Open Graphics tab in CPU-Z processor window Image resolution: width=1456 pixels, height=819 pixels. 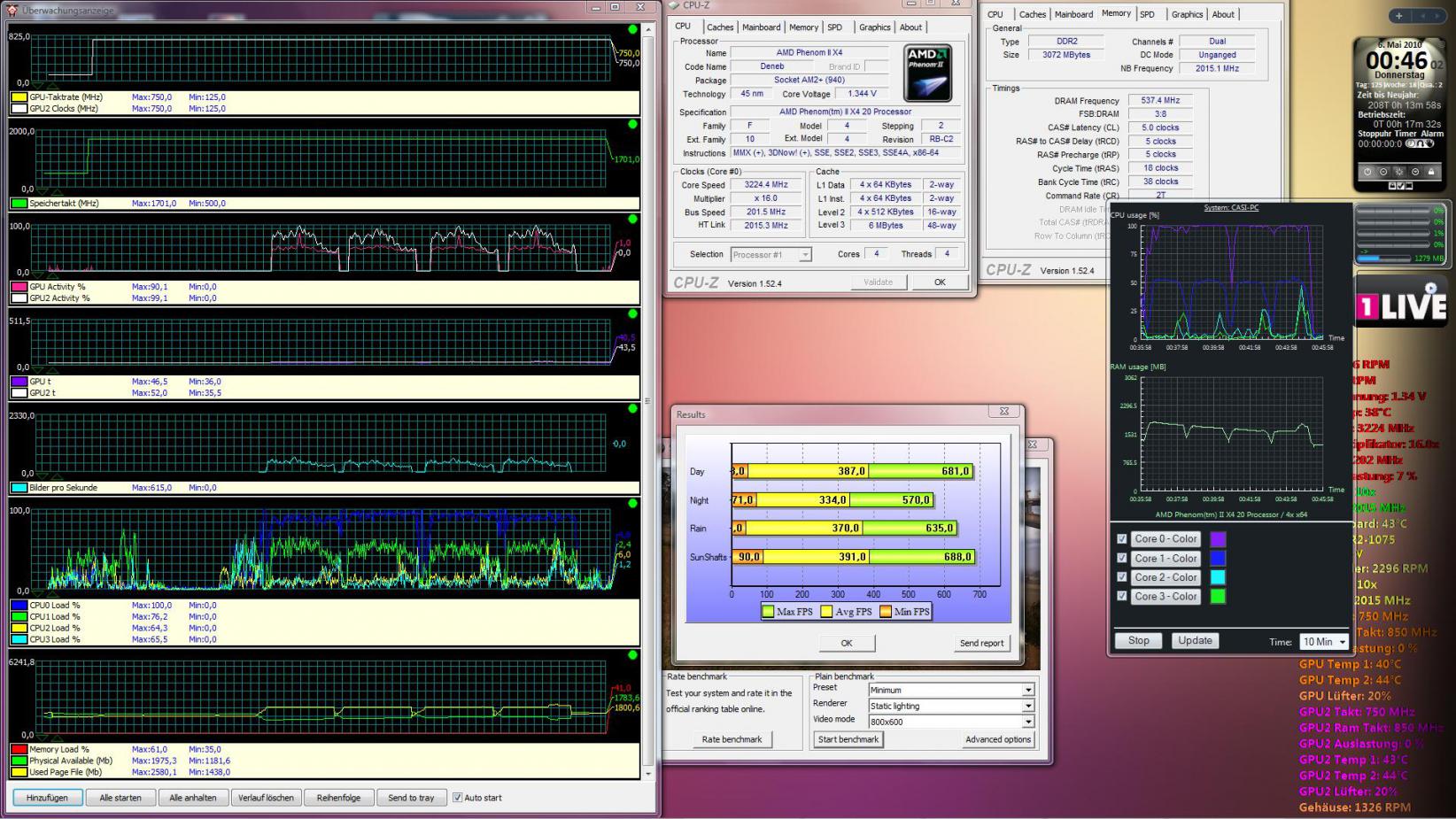click(x=875, y=27)
